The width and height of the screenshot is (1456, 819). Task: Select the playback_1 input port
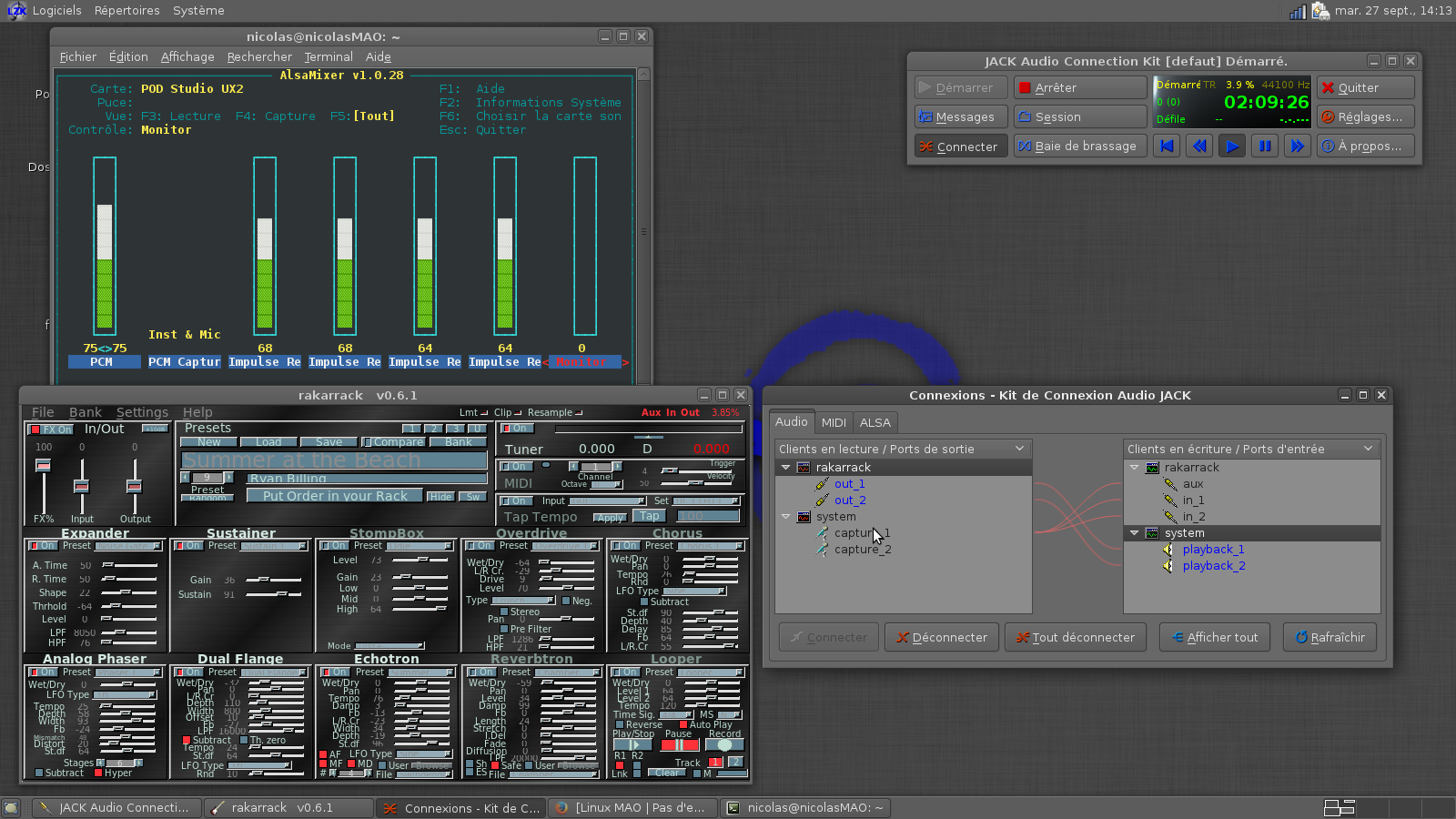pyautogui.click(x=1212, y=550)
